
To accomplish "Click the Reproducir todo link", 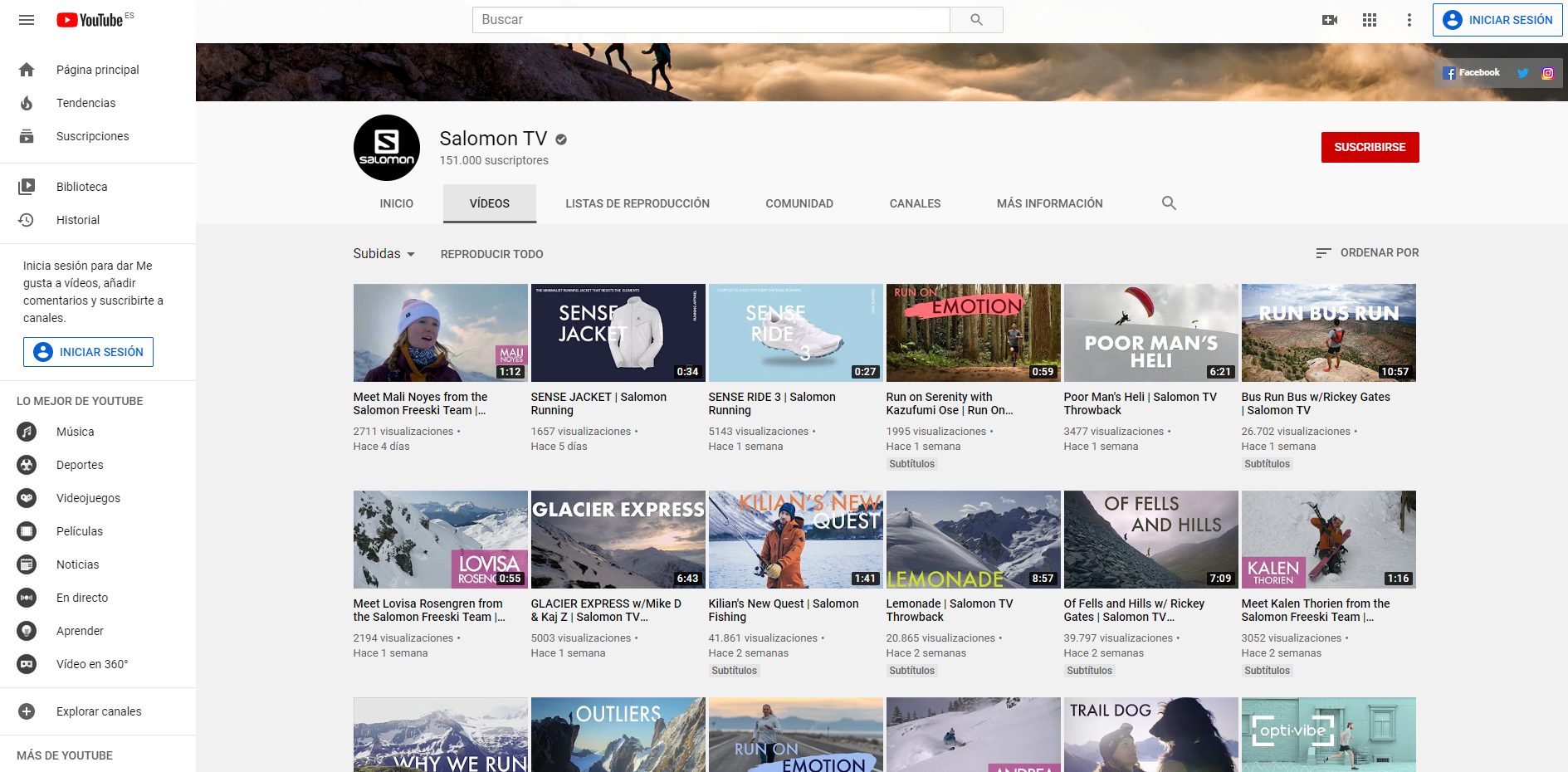I will point(491,254).
